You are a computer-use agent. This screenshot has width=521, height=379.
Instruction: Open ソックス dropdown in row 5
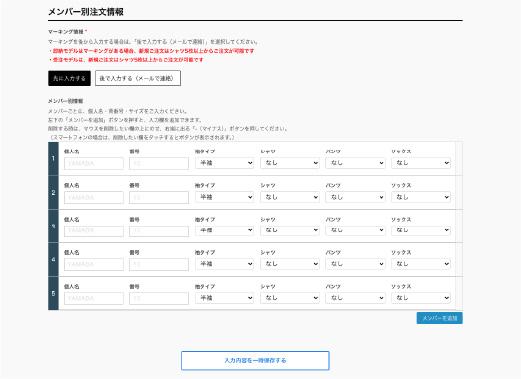[421, 298]
